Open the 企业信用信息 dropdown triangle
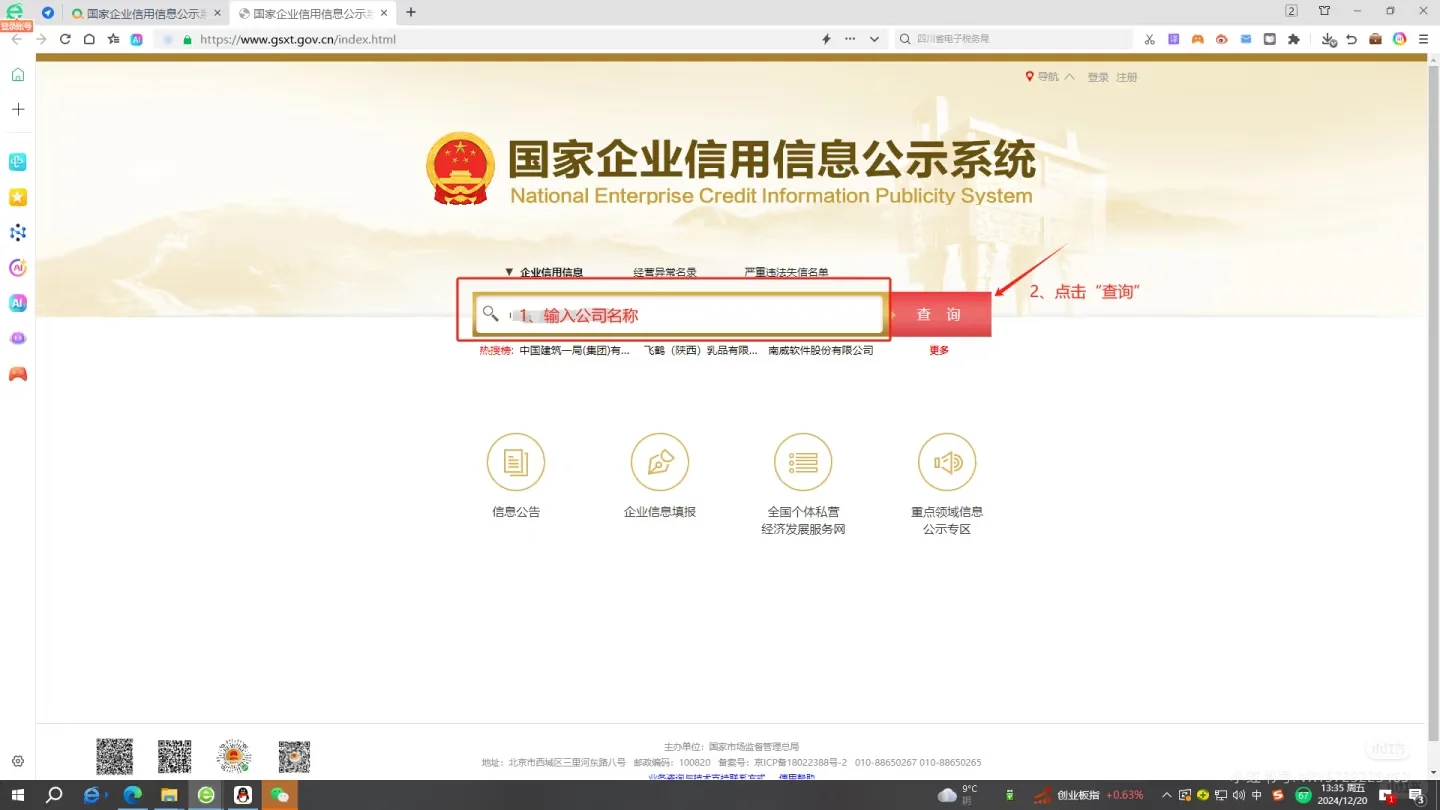Screen dimensions: 1440x810 (x=509, y=271)
